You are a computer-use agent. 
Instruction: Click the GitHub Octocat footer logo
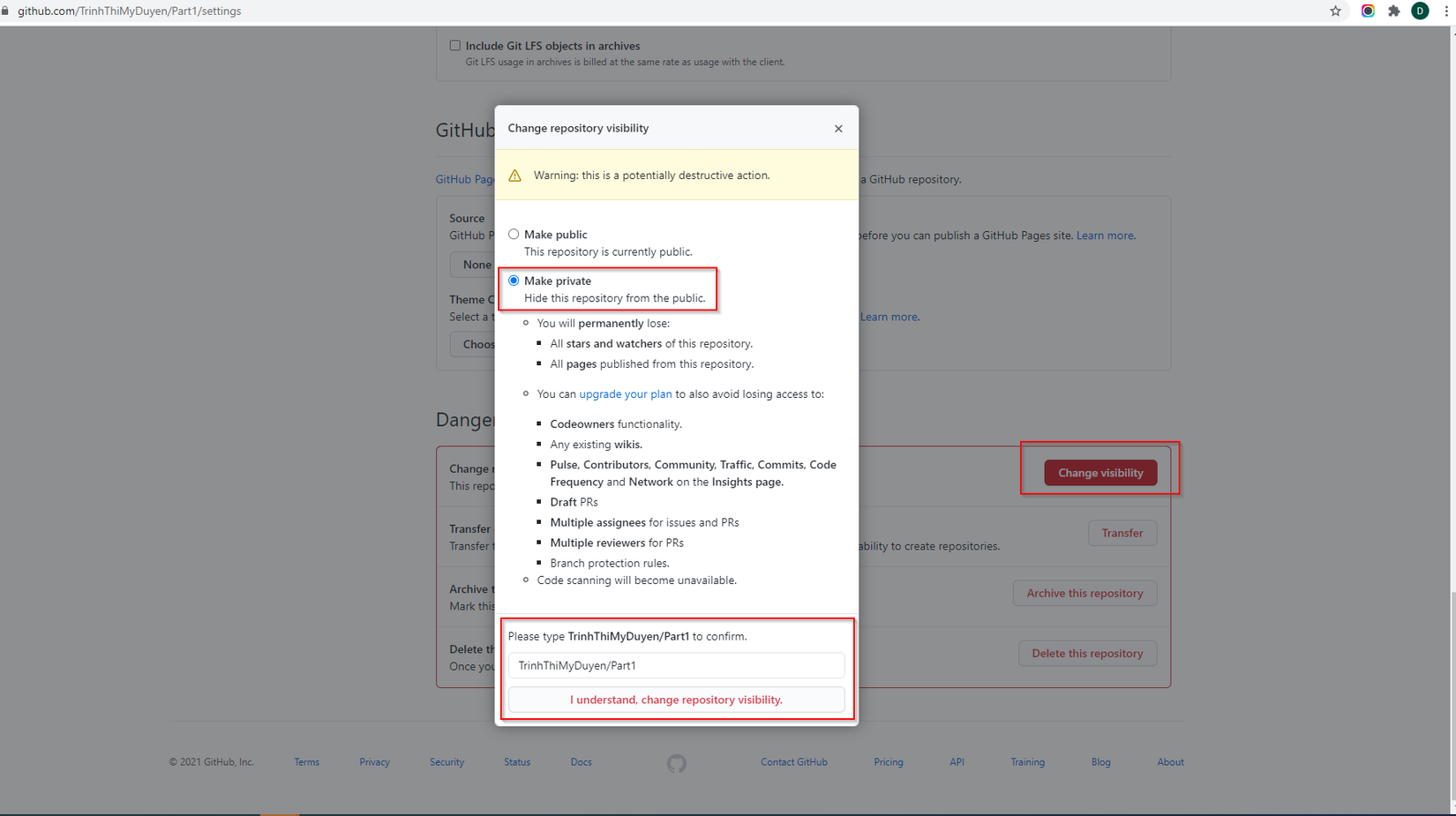[x=677, y=763]
